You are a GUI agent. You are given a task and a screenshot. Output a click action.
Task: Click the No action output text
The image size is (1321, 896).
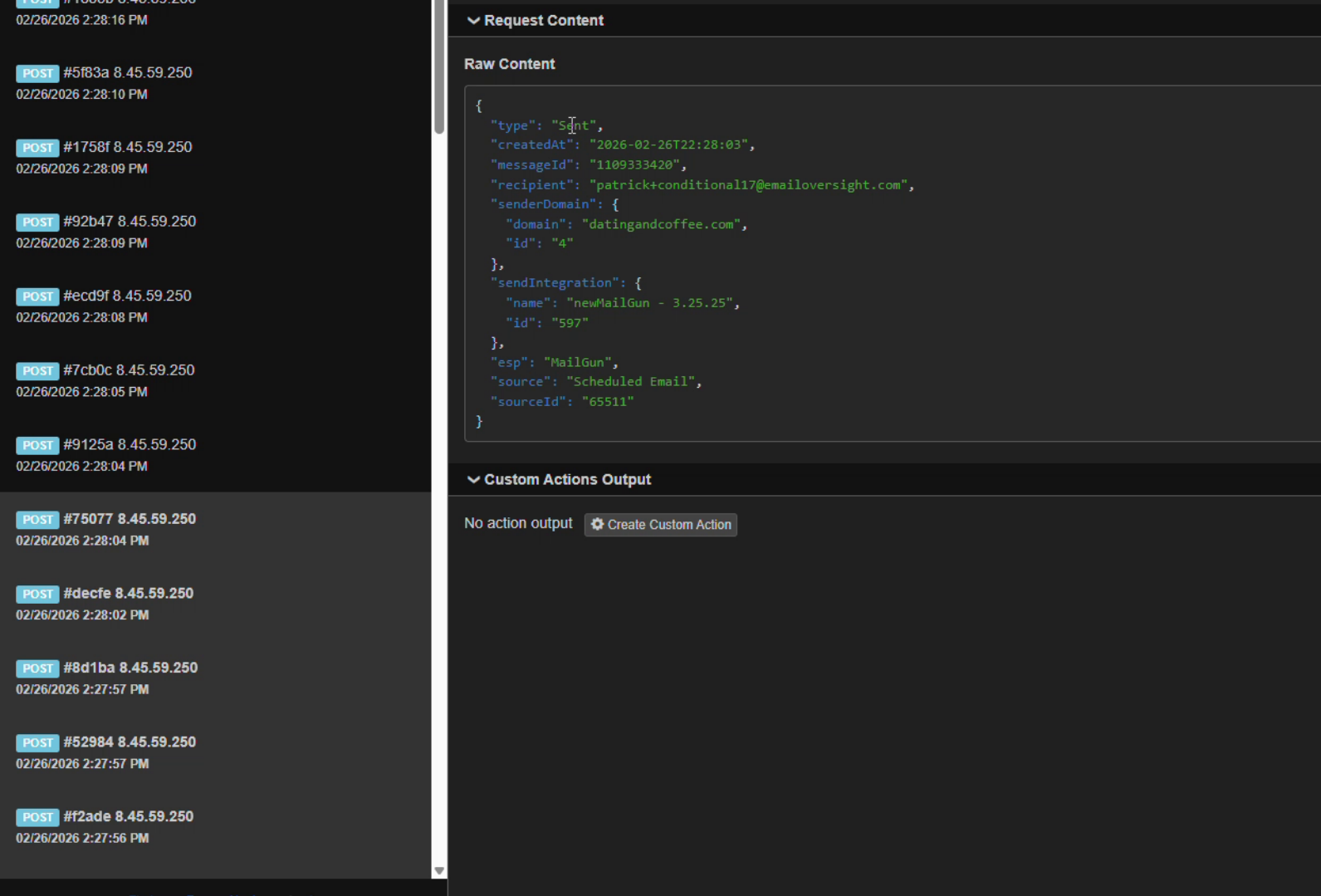(x=518, y=523)
